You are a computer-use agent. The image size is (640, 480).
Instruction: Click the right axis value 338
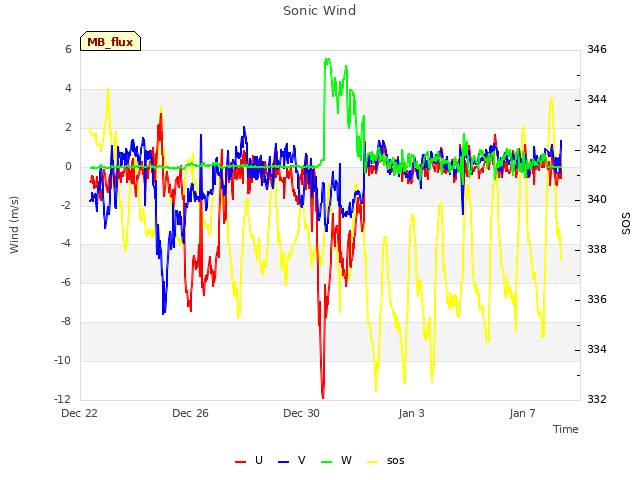point(597,249)
